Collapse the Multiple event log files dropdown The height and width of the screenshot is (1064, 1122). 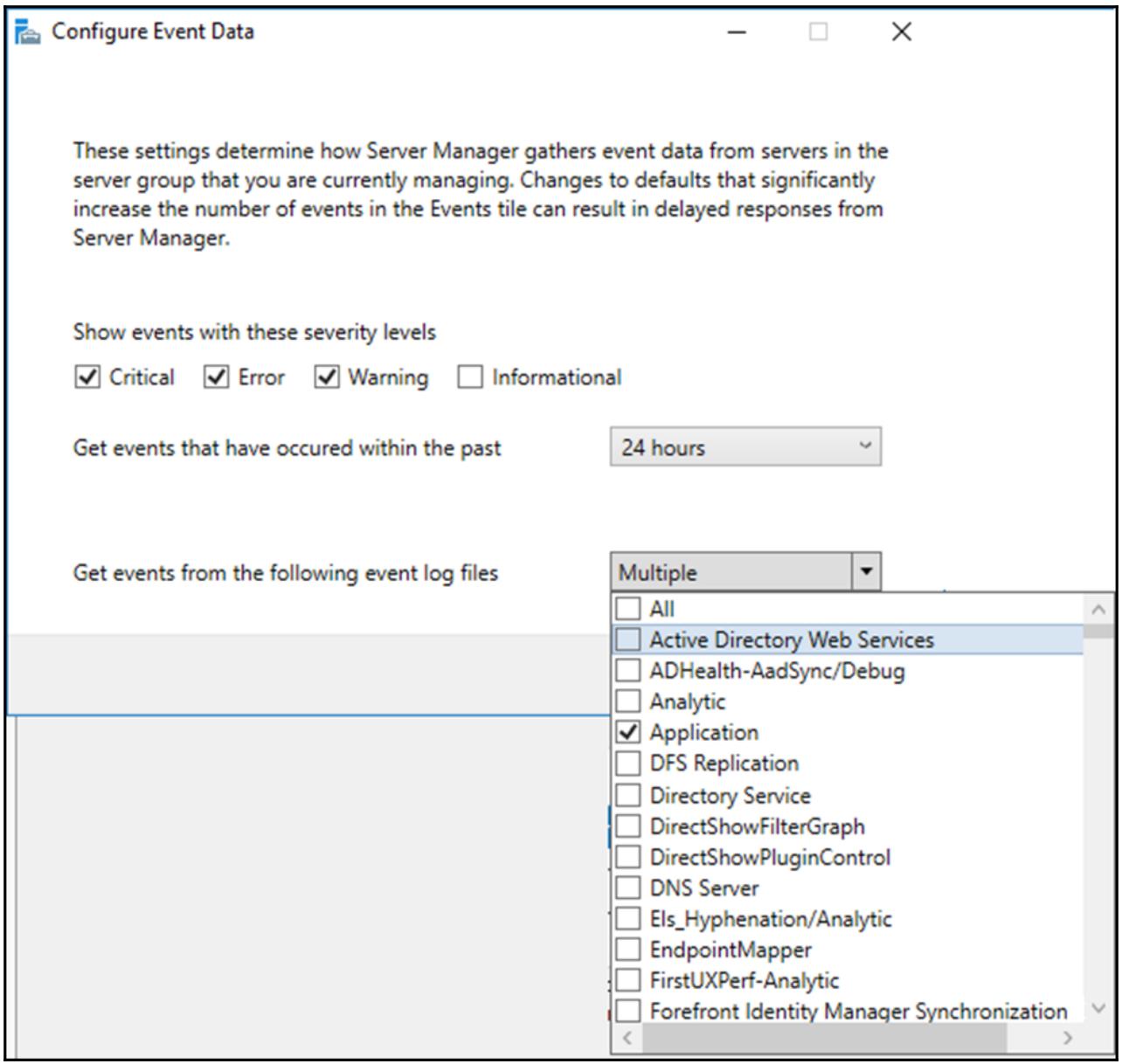point(865,572)
